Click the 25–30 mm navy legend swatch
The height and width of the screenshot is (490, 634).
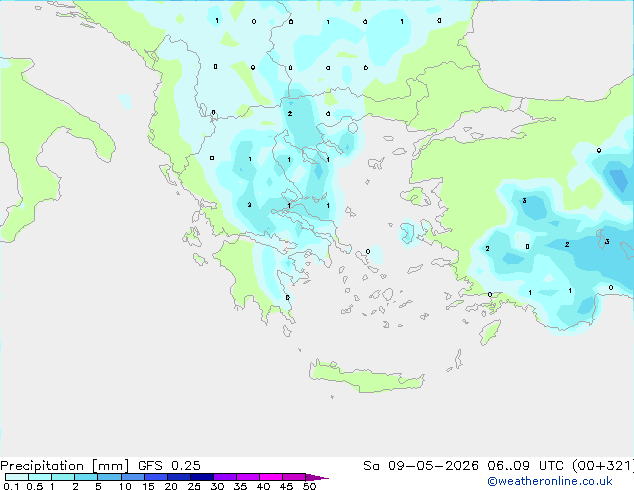[x=201, y=477]
